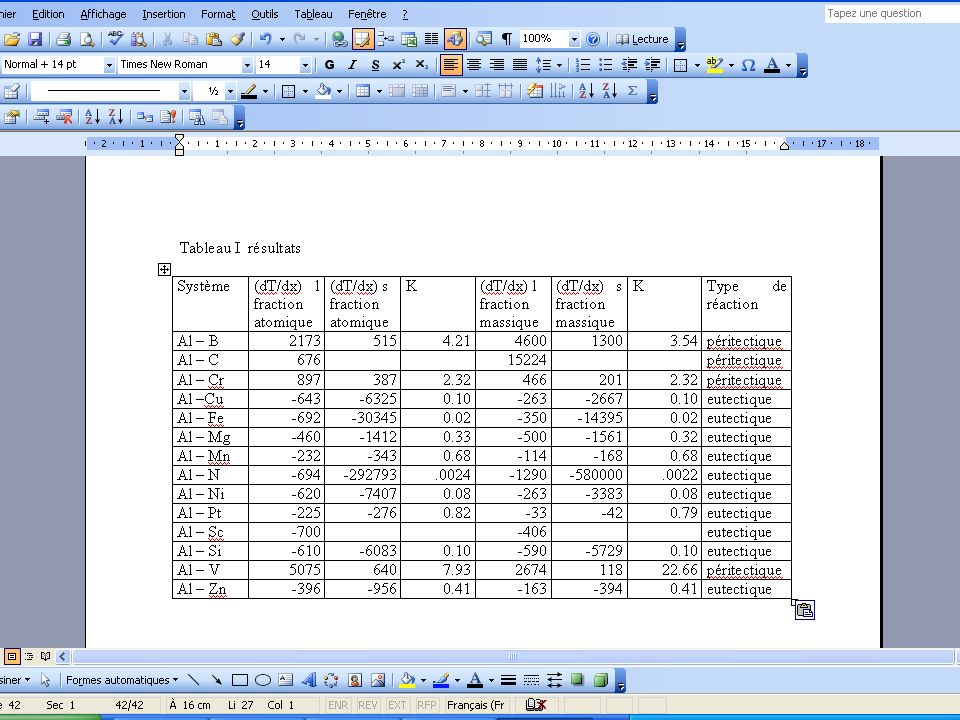Image resolution: width=960 pixels, height=720 pixels.
Task: Open the Formes automatiques dropdown
Action: pos(122,680)
